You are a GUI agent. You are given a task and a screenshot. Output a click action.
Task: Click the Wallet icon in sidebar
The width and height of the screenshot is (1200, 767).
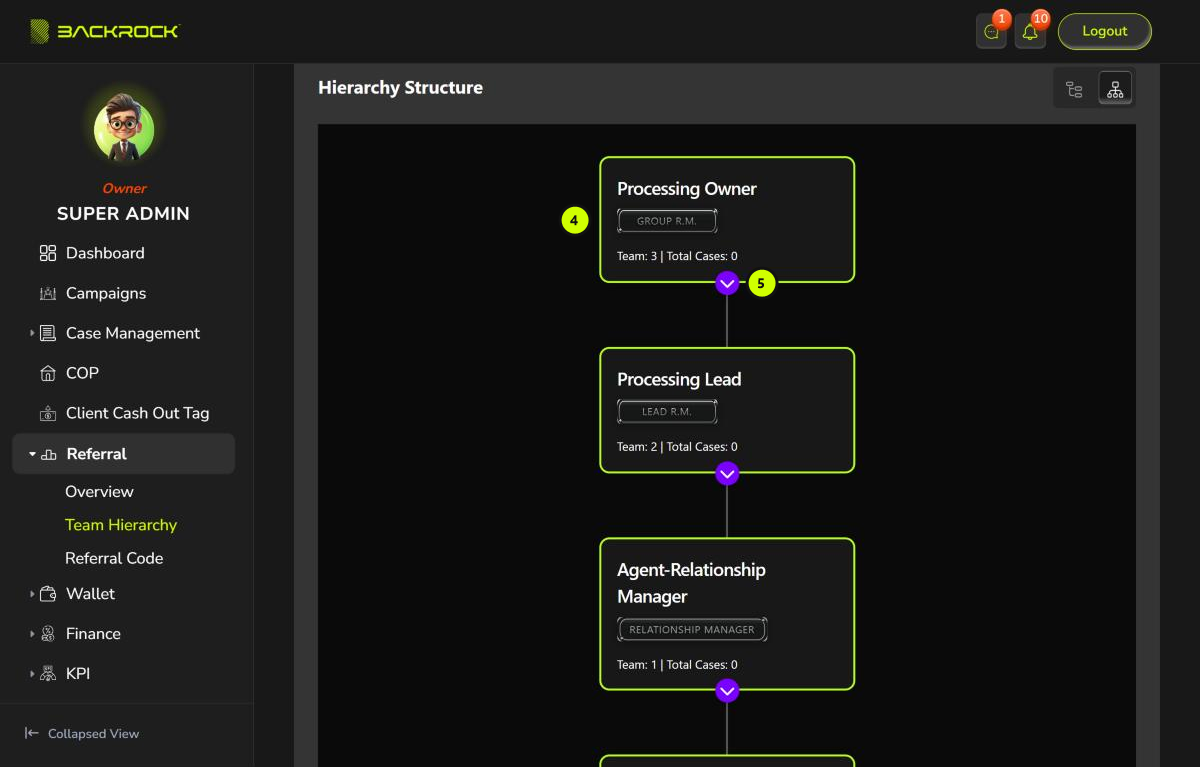pyautogui.click(x=48, y=594)
